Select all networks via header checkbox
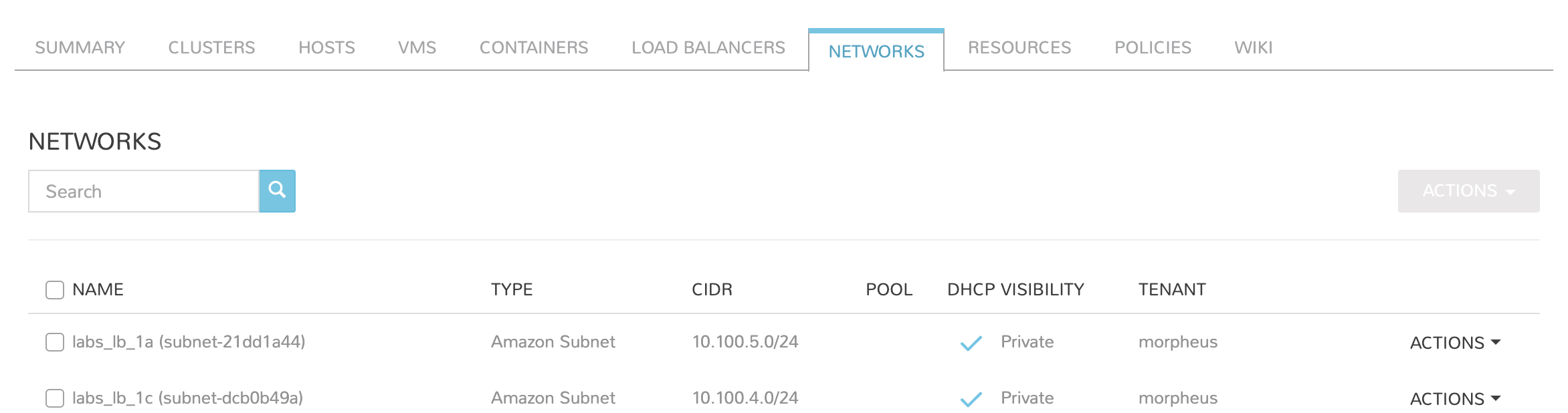 tap(54, 289)
